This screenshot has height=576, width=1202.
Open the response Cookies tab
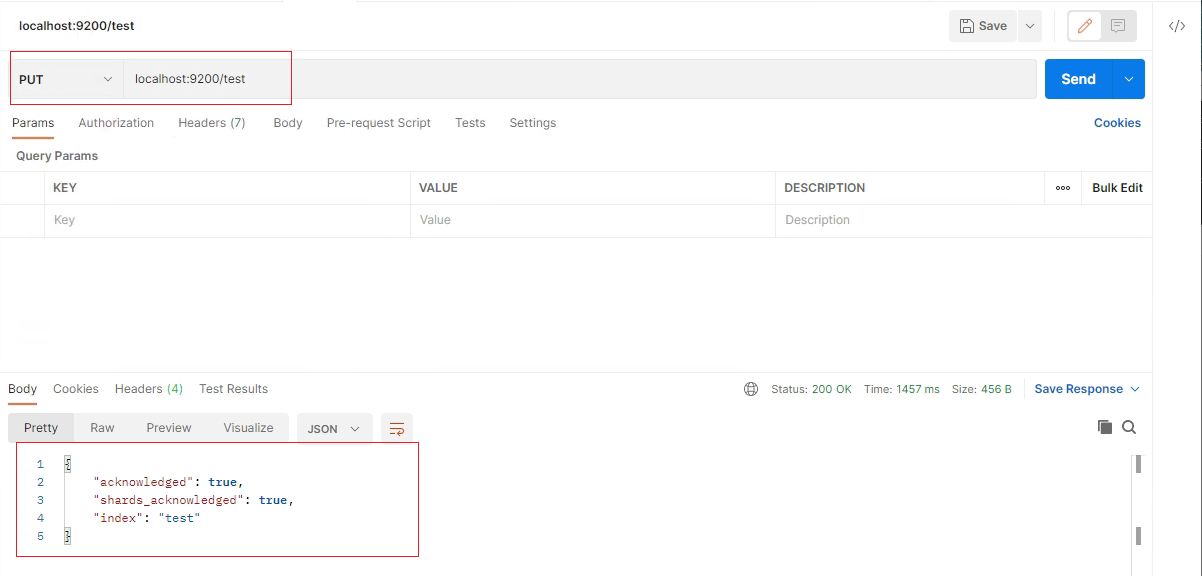(x=76, y=389)
